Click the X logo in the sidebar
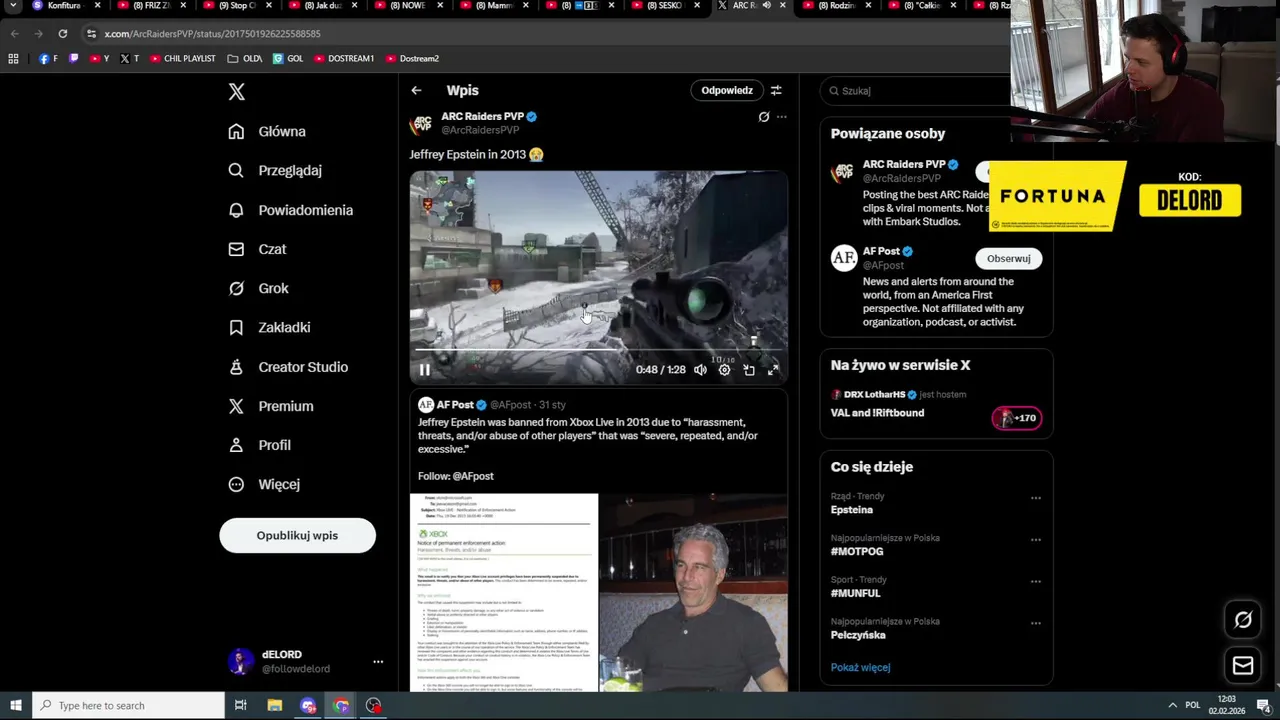1280x720 pixels. [x=236, y=92]
